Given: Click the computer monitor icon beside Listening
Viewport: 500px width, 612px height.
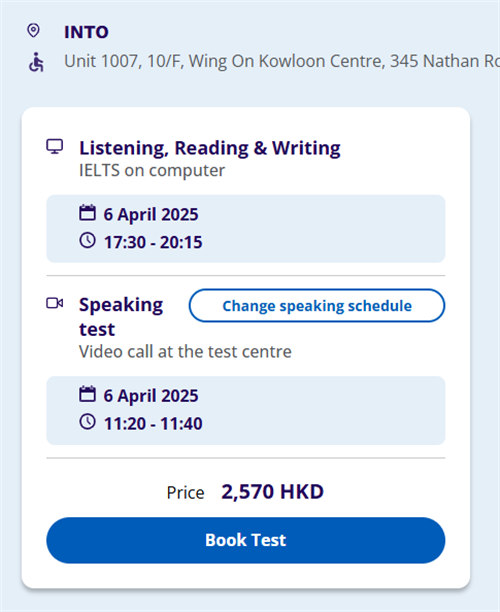Looking at the screenshot, I should pyautogui.click(x=55, y=147).
